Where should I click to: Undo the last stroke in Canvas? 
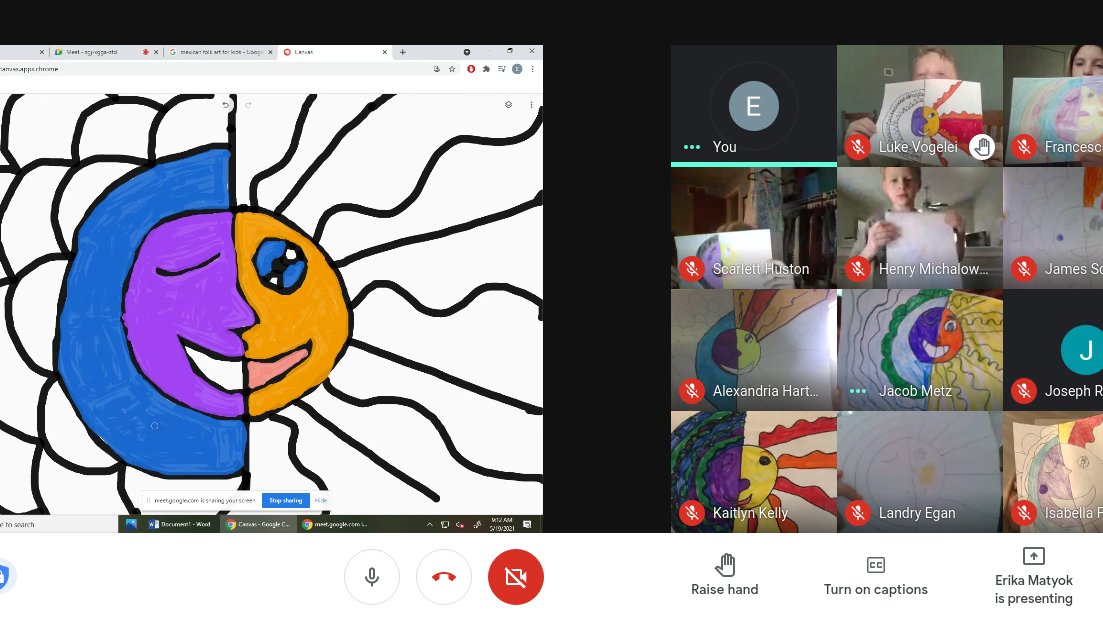coord(225,105)
